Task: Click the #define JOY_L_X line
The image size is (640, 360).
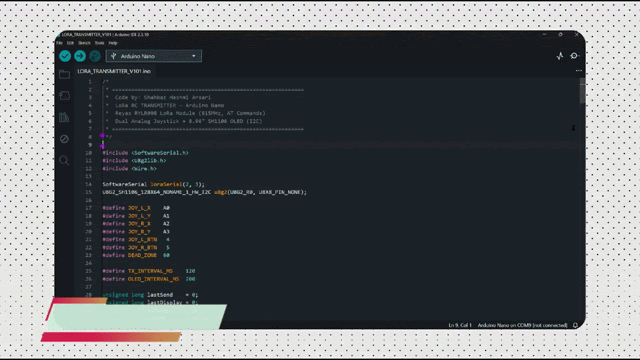Action: tap(136, 208)
